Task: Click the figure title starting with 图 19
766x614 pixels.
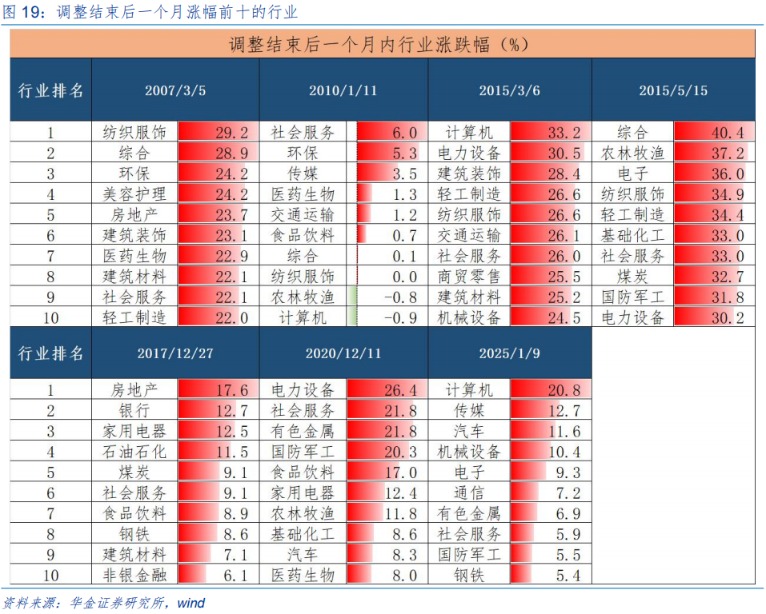Action: [x=150, y=12]
